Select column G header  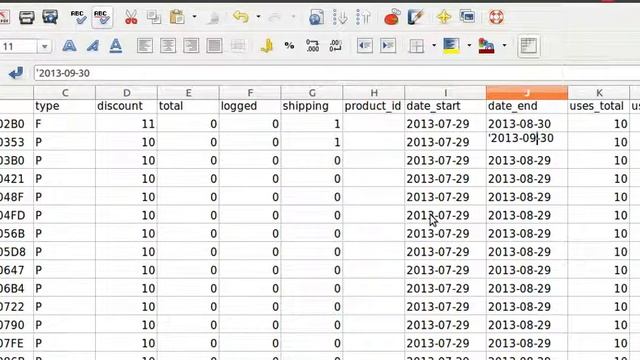click(x=312, y=93)
